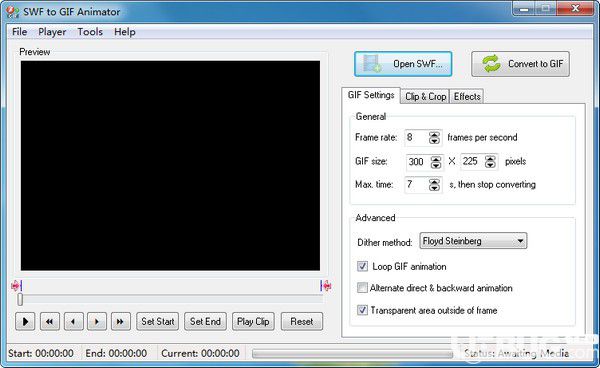Increase Max. time spinner up arrow
This screenshot has width=600, height=368.
coord(434,182)
